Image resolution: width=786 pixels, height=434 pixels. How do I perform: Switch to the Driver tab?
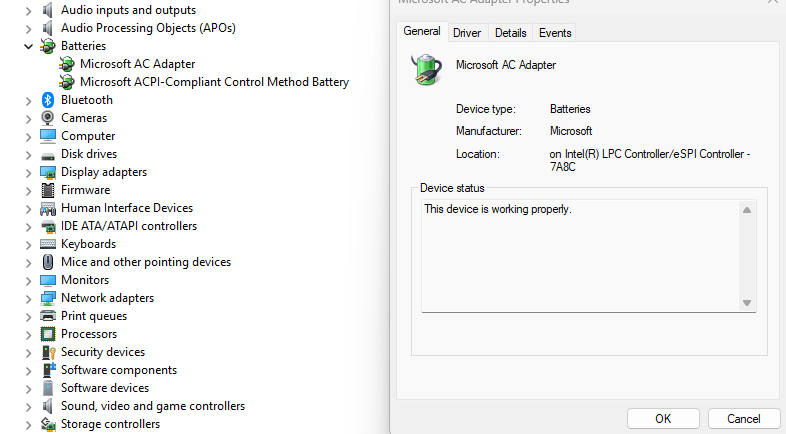467,33
